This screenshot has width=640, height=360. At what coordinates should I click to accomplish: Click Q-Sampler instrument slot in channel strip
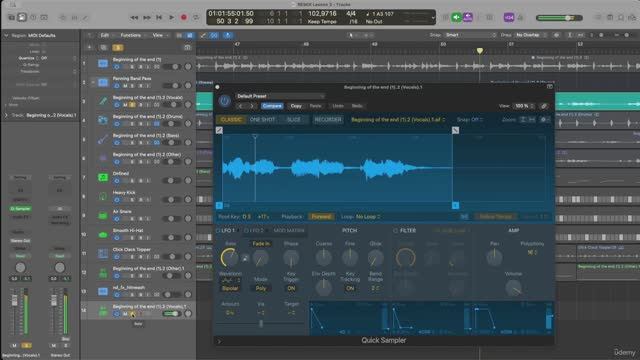coord(20,209)
